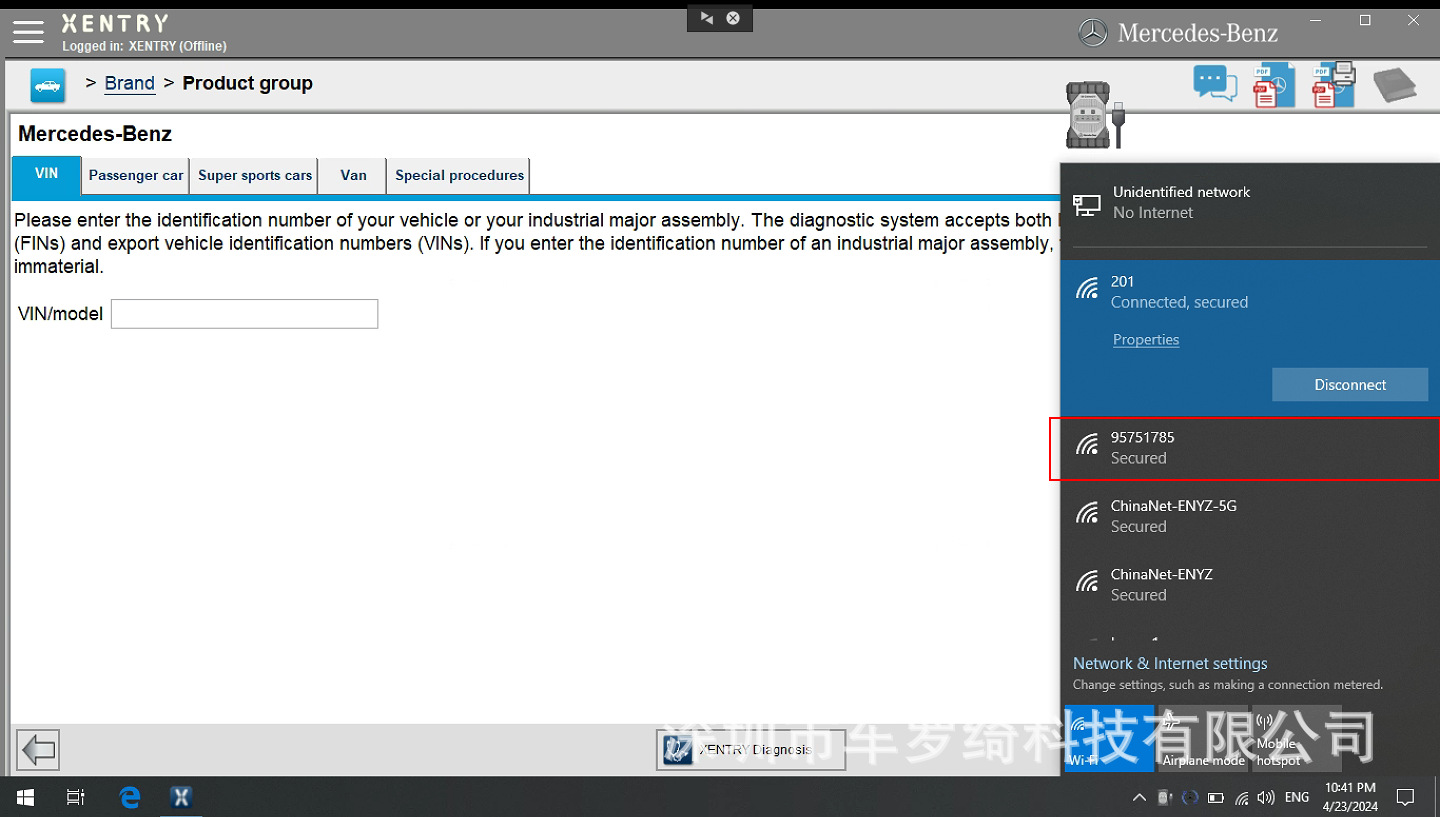Open the PDF document icon without printer
Screen dimensions: 1440x817
pos(1274,85)
